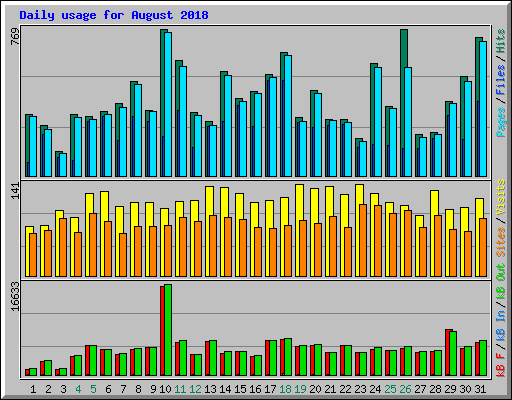Click green weekend day label 5
Image resolution: width=512 pixels, height=400 pixels.
93,389
